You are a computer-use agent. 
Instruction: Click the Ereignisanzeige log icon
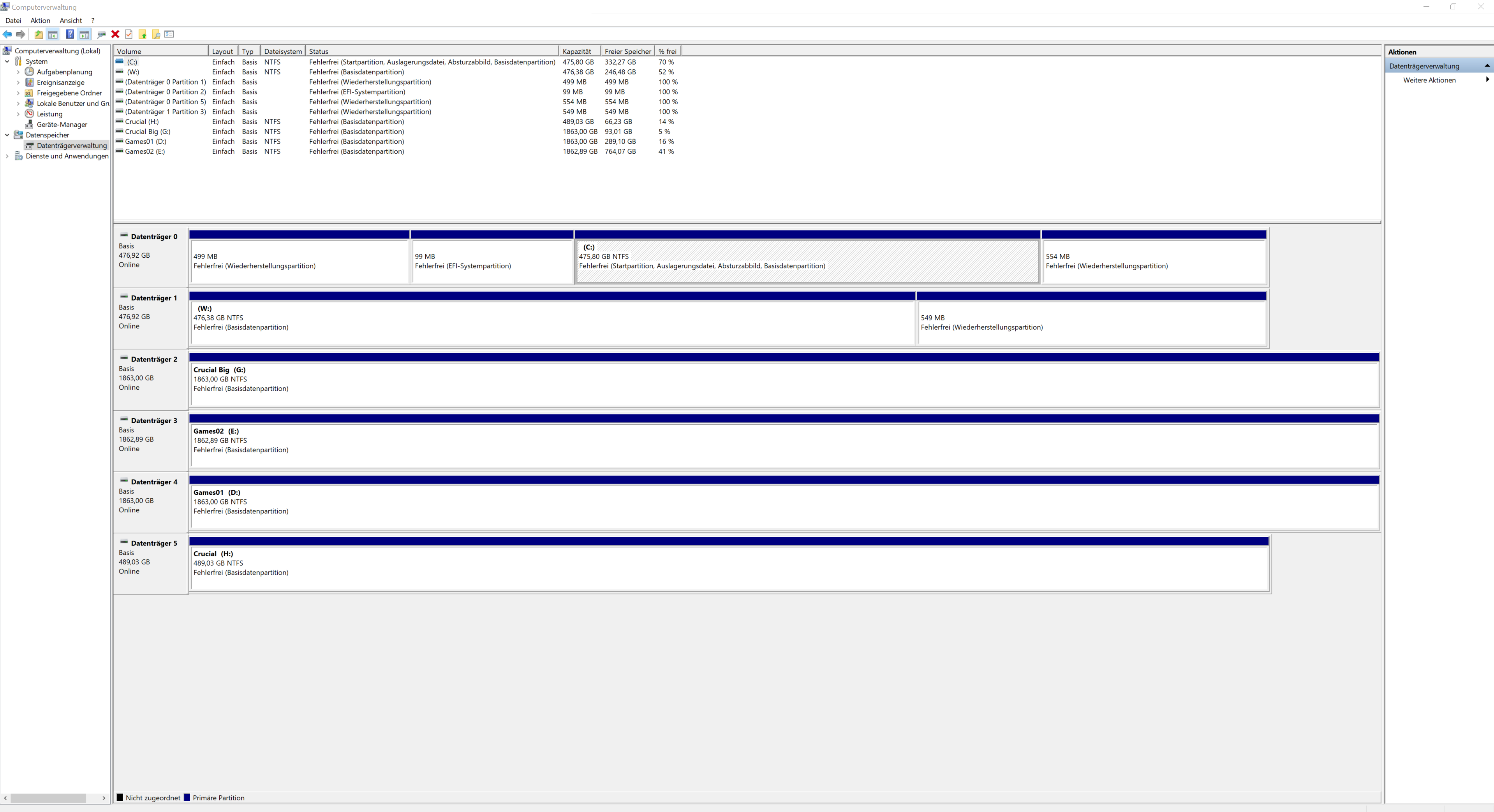29,82
